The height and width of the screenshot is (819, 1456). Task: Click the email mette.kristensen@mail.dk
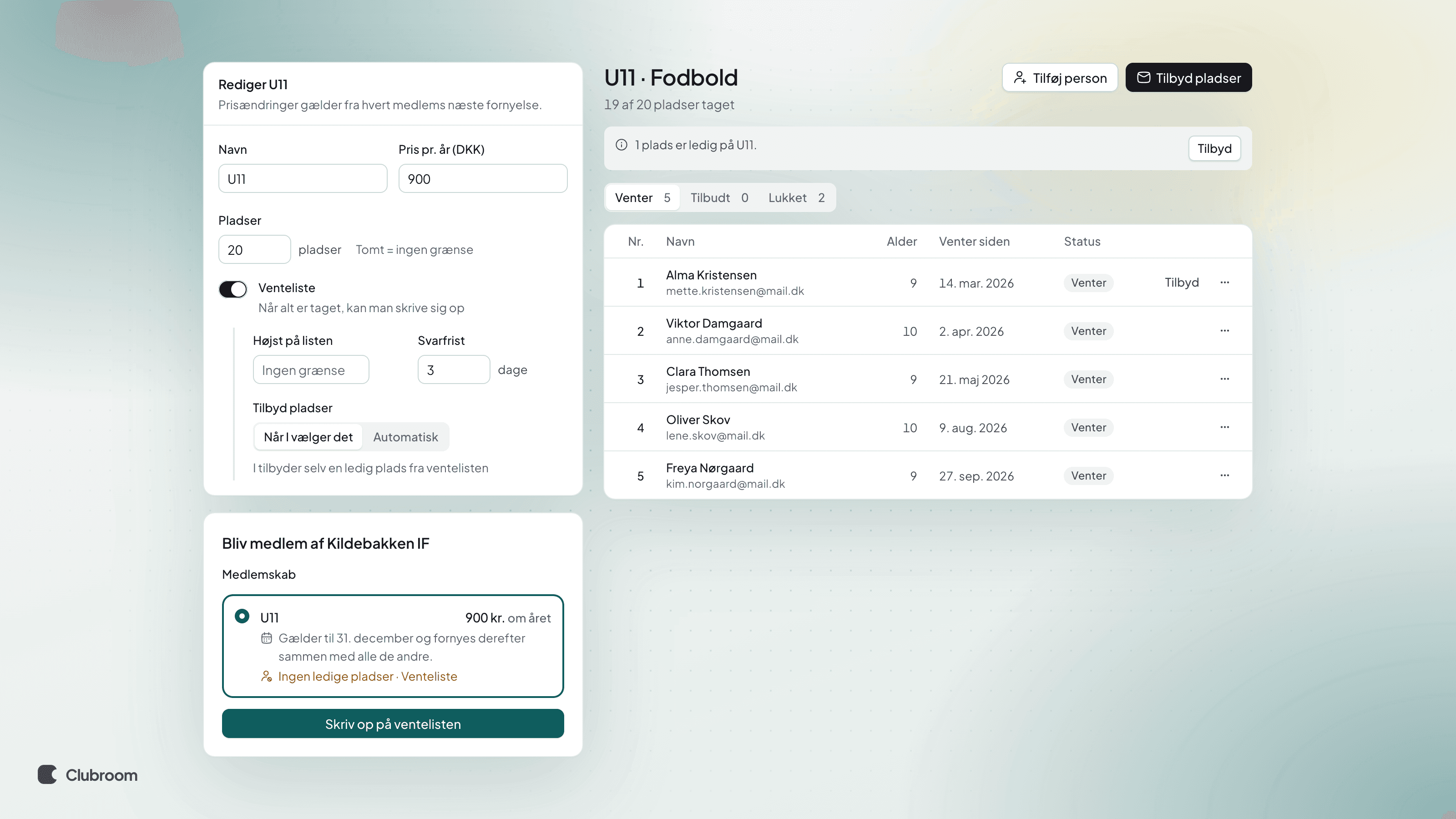pyautogui.click(x=735, y=291)
